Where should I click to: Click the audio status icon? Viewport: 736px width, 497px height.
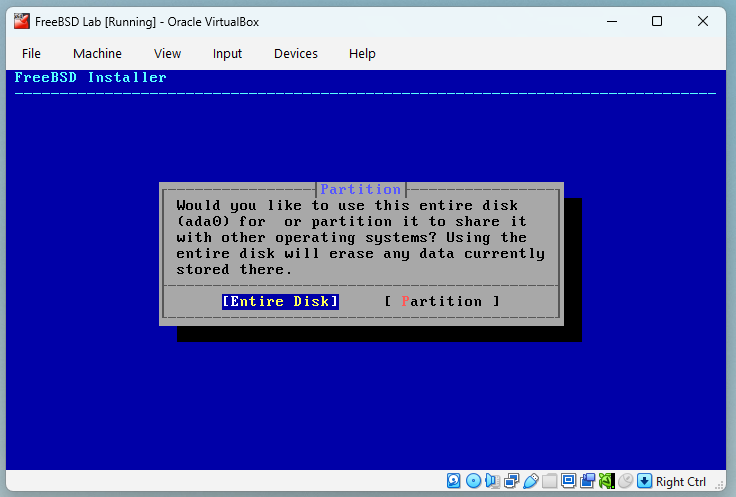pyautogui.click(x=492, y=481)
